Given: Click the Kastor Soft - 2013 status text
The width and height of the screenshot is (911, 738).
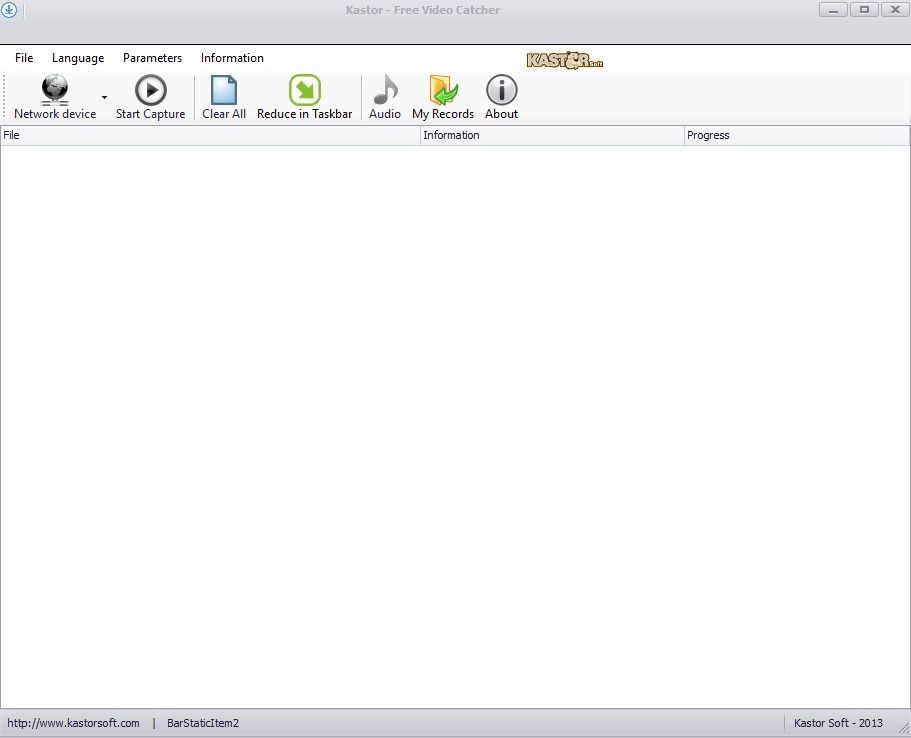Looking at the screenshot, I should [838, 723].
